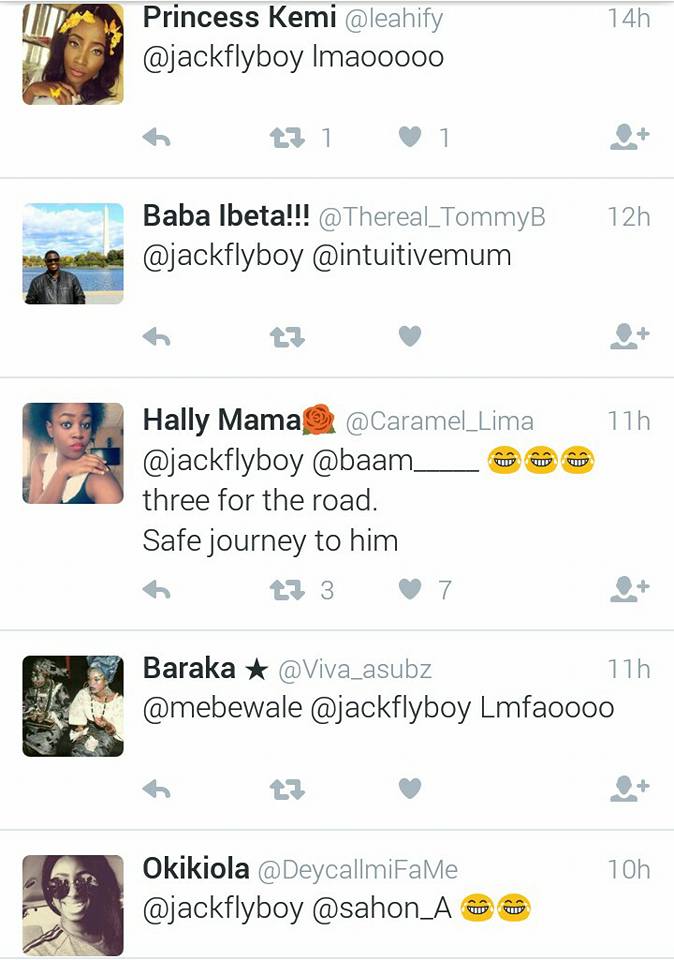The width and height of the screenshot is (674, 960).
Task: Reply to Princess Kemi's tweet
Action: [x=156, y=138]
